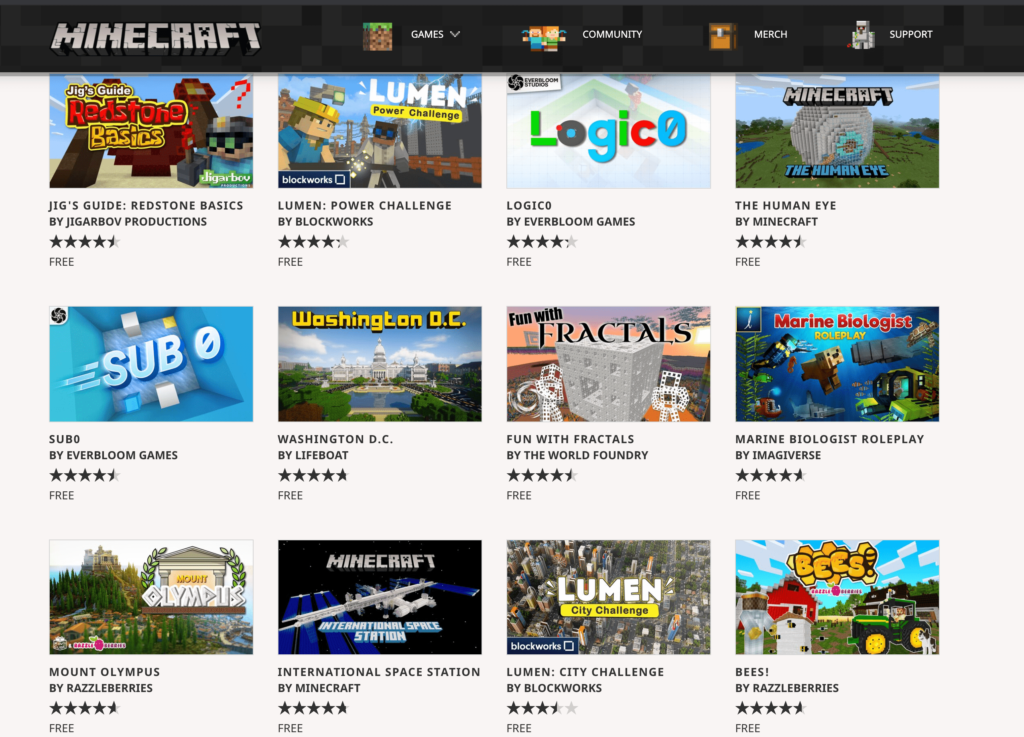
Task: Click the International Space Station title
Action: coord(379,672)
